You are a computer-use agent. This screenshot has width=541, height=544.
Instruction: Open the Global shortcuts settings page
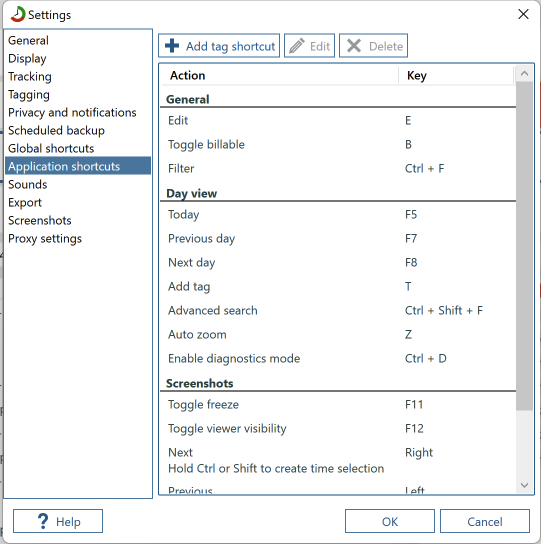tap(51, 148)
